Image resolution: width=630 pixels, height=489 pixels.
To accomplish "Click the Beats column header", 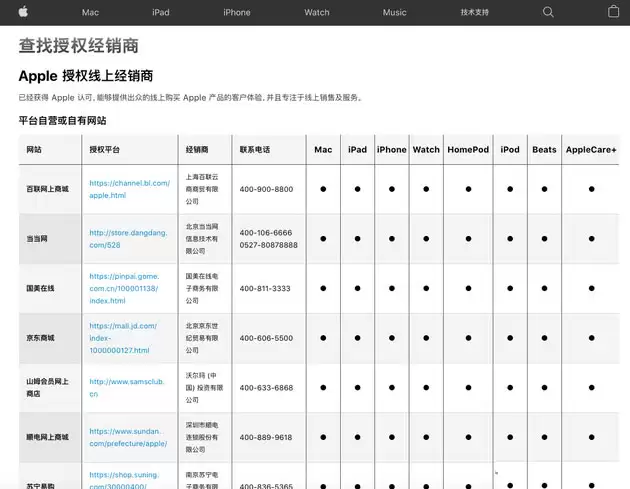I will pos(544,149).
